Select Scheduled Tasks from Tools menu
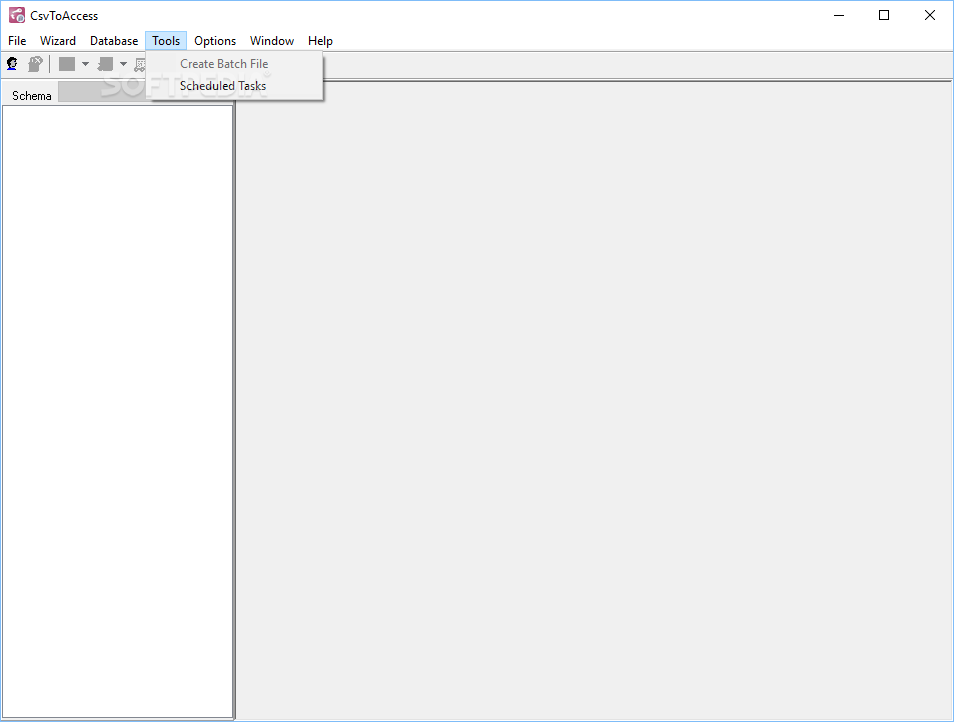This screenshot has width=954, height=722. coord(235,86)
